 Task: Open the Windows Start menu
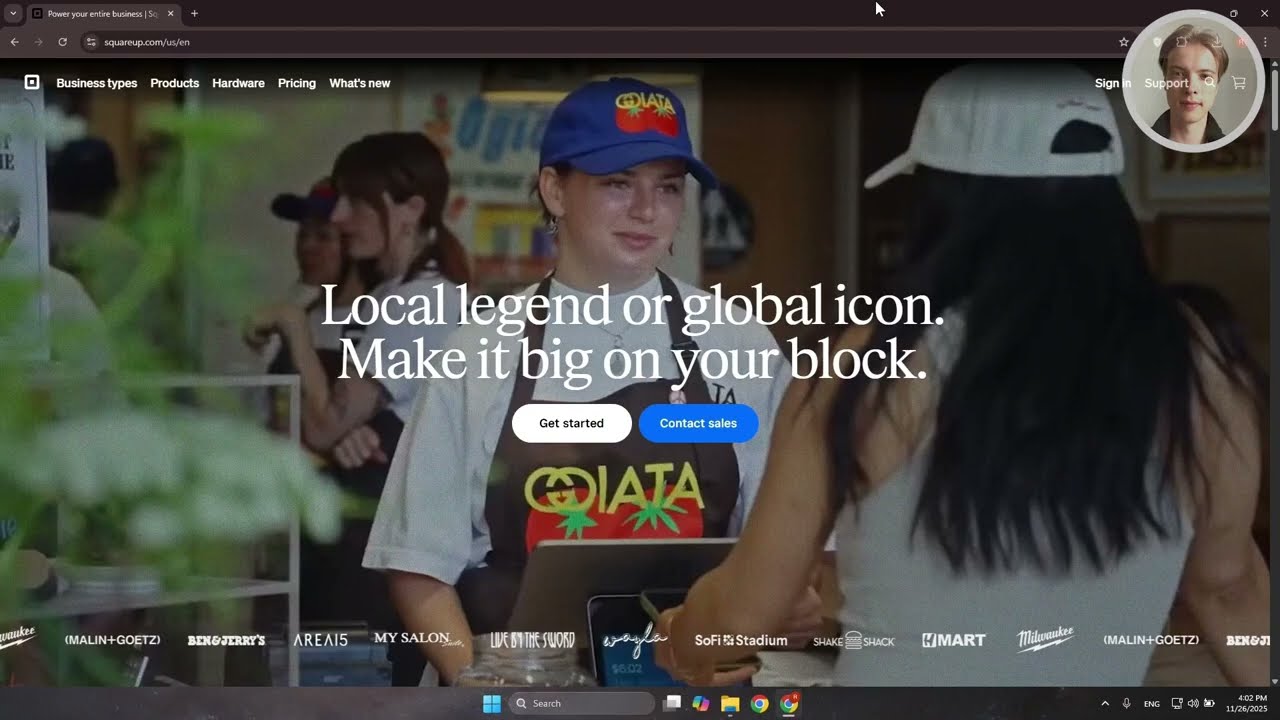pyautogui.click(x=491, y=703)
